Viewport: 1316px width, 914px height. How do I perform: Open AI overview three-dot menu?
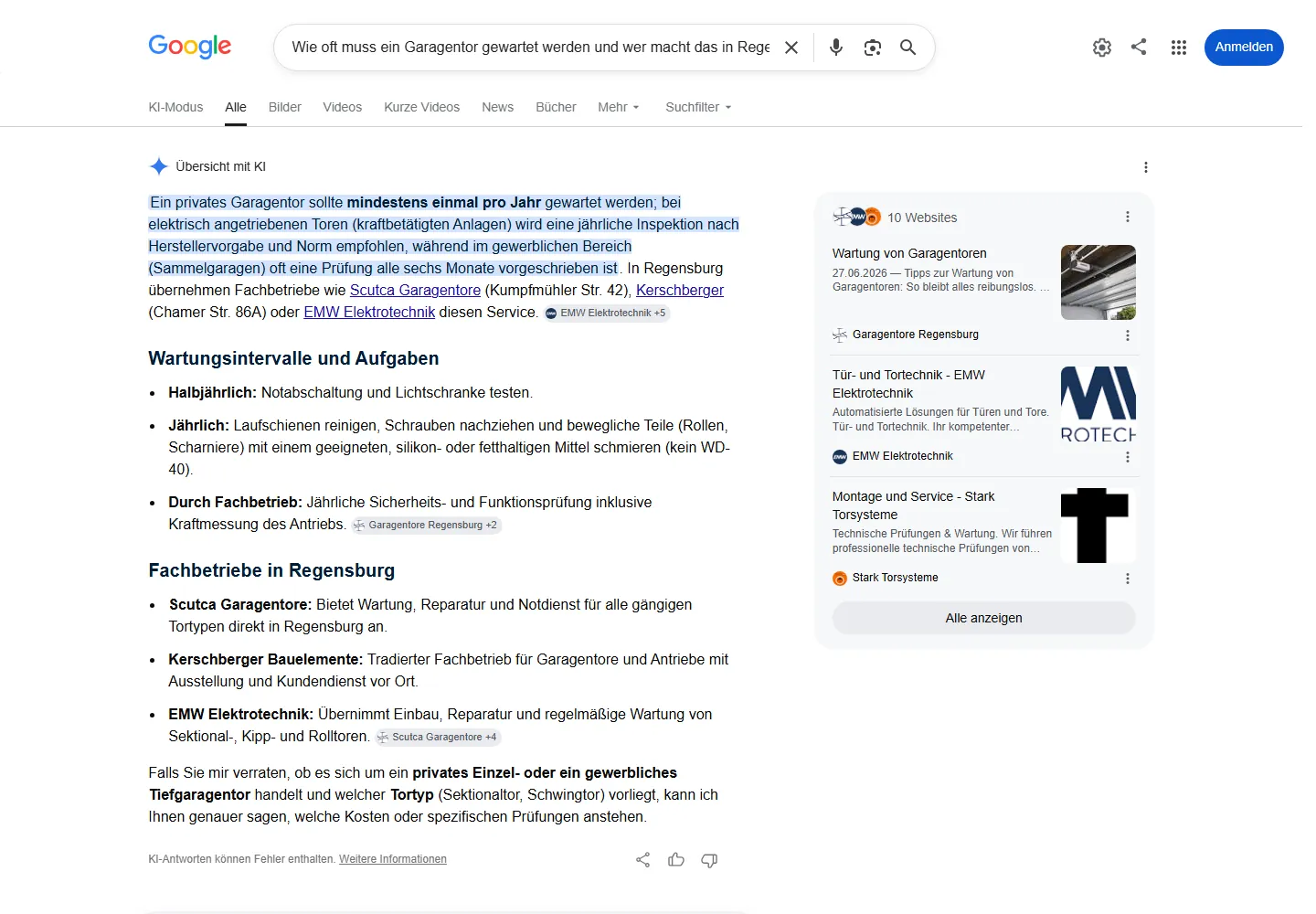[x=1146, y=167]
